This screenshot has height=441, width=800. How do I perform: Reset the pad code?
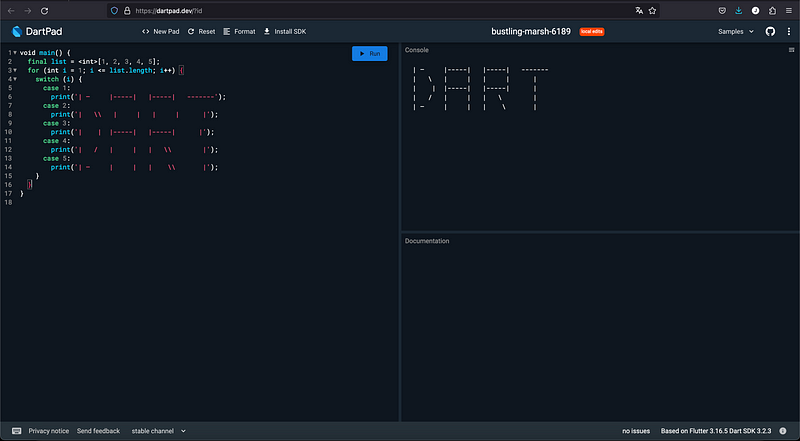pos(202,32)
